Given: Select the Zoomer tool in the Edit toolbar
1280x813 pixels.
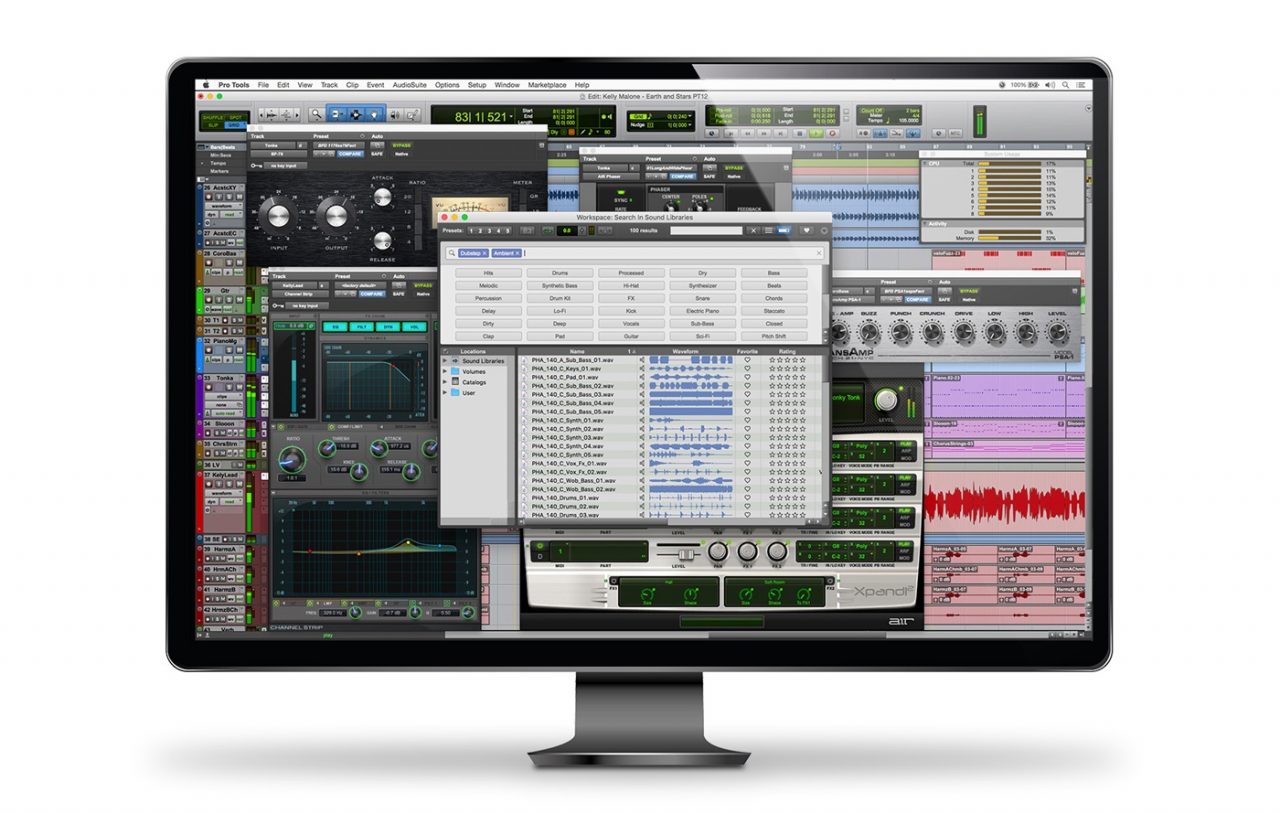Looking at the screenshot, I should point(317,114).
